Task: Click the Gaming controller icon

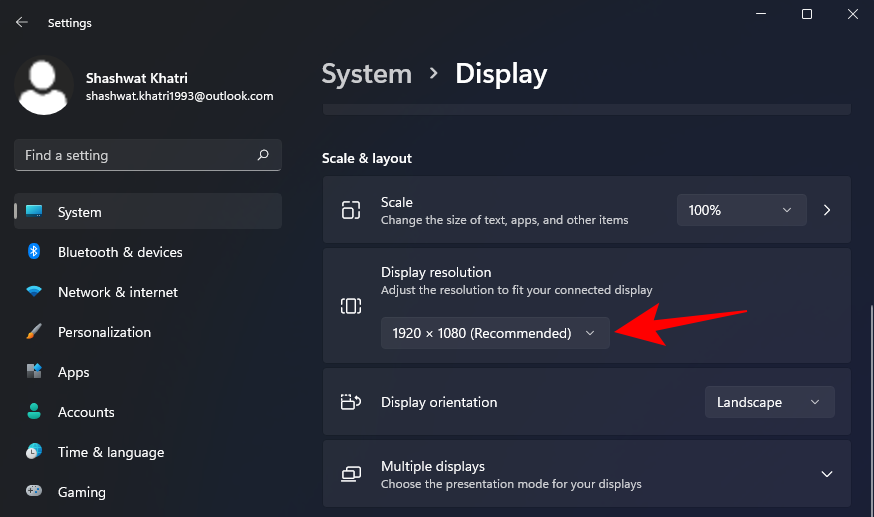Action: [34, 492]
